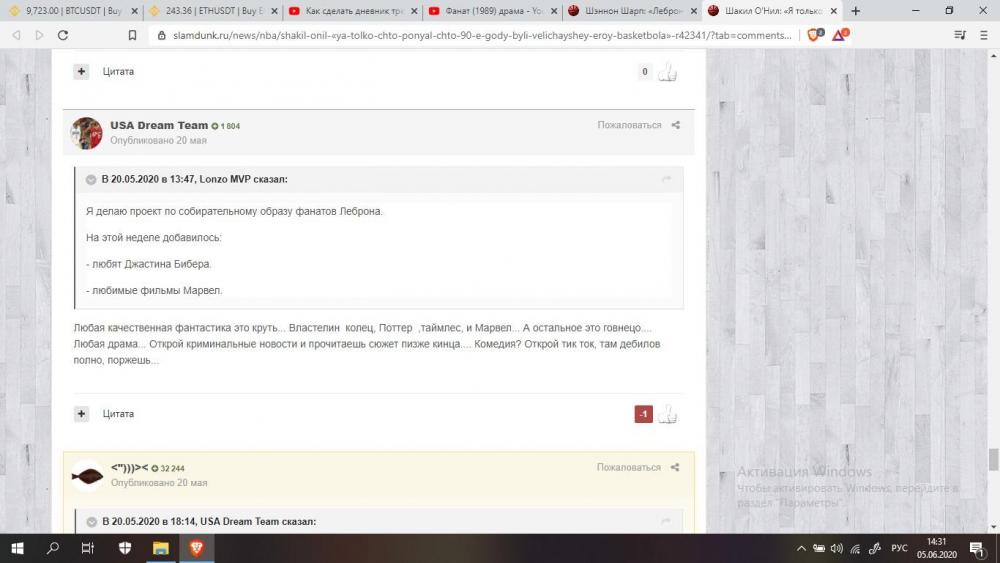Click the thumbs-up icon on the topmost post
Viewport: 1000px width, 563px height.
(x=667, y=72)
